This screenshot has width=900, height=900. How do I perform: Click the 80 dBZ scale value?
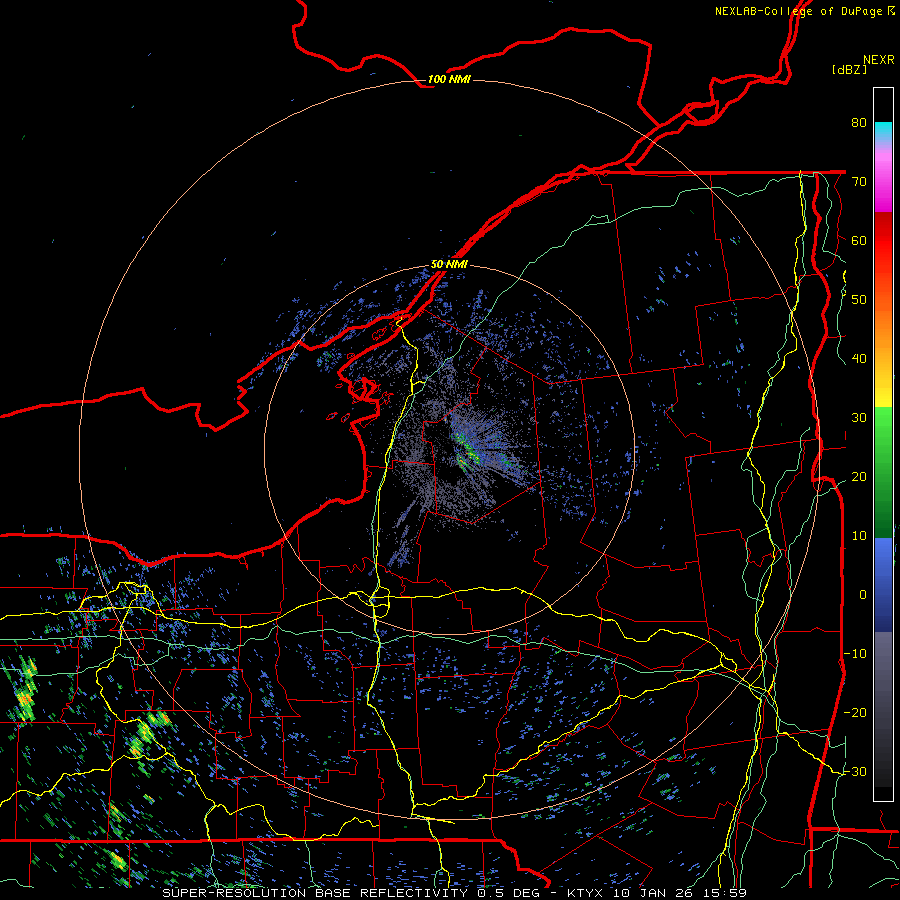(x=859, y=122)
